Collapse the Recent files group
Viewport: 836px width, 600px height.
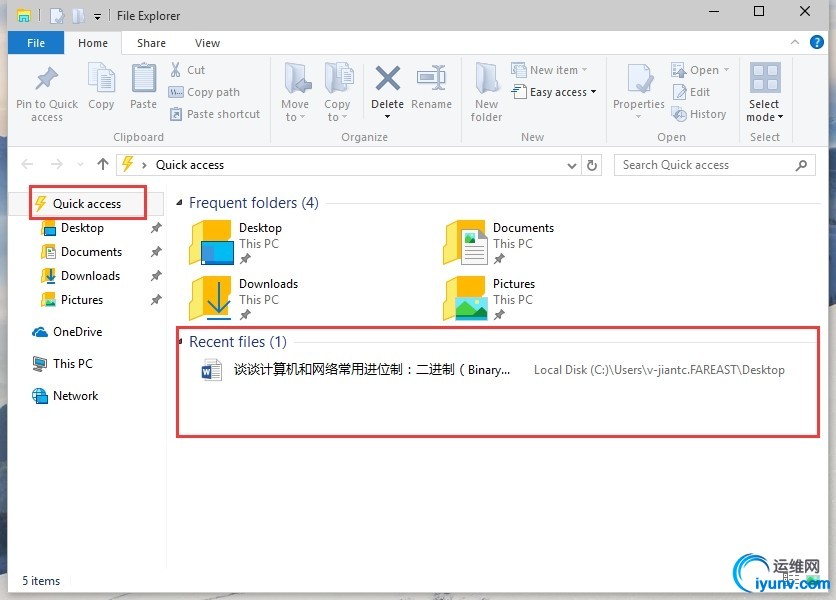(181, 341)
